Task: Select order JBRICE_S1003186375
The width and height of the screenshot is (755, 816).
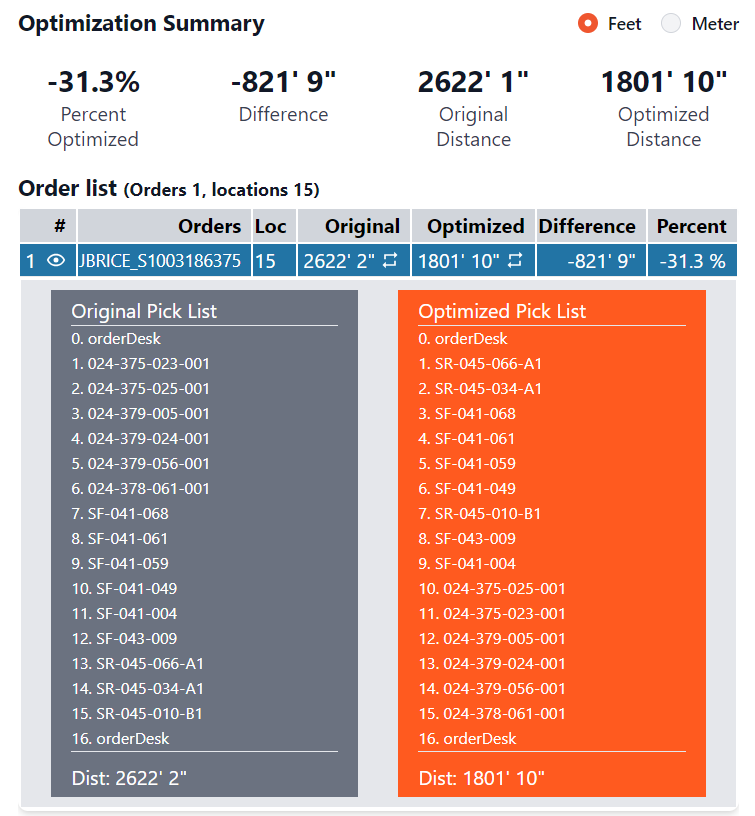Action: 159,261
